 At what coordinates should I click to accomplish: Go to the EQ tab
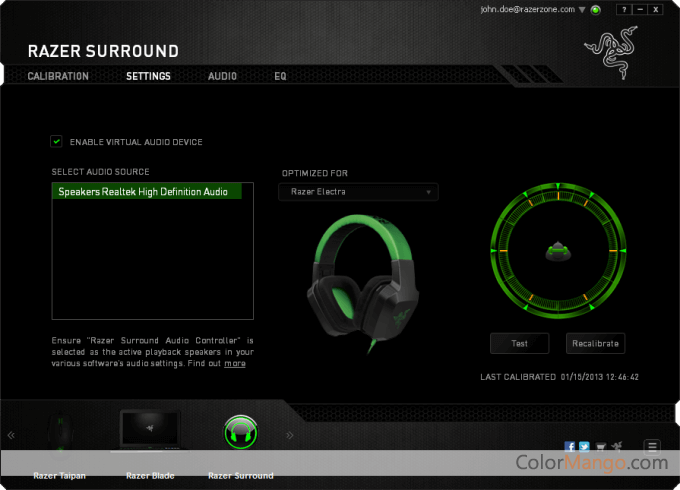280,76
